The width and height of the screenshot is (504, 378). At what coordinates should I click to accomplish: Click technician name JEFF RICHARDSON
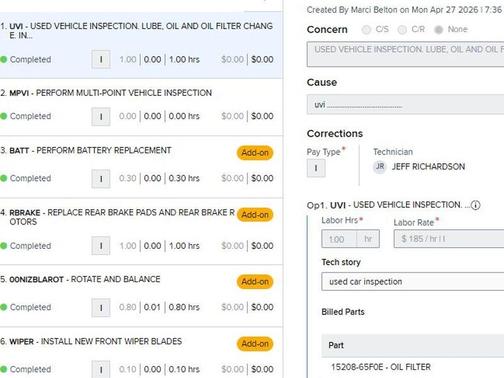428,166
